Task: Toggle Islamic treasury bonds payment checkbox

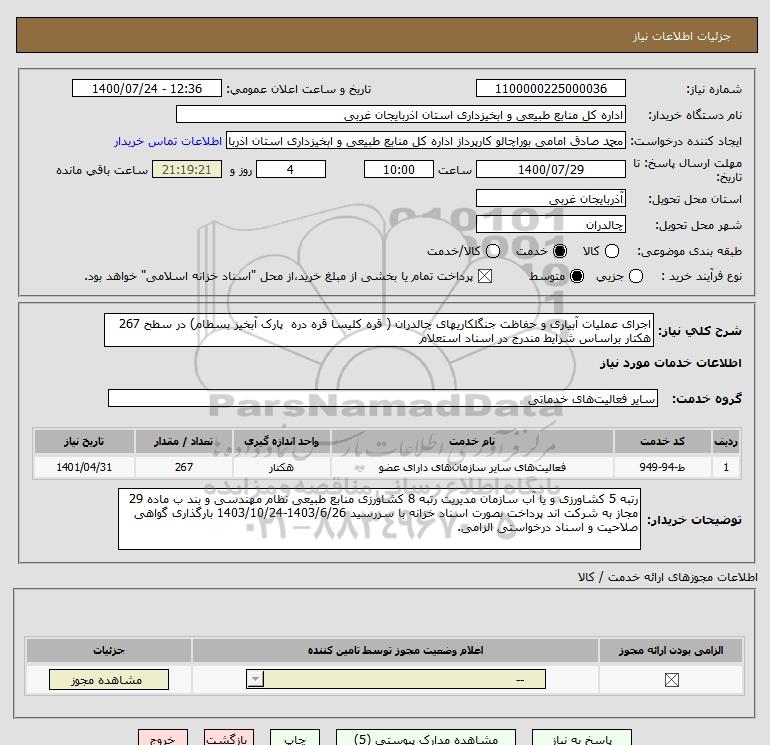Action: (485, 276)
